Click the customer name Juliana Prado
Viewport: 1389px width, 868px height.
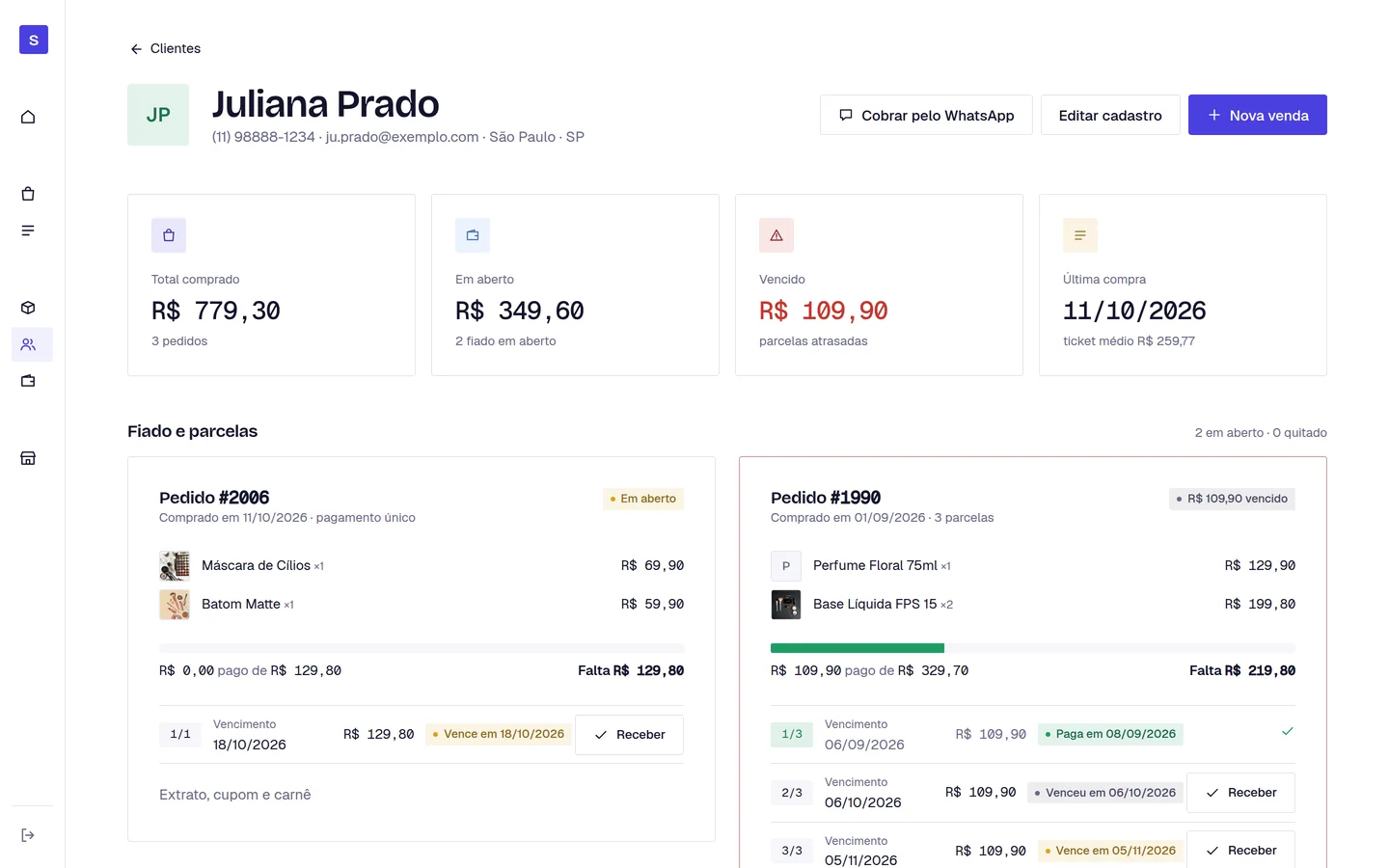(x=326, y=104)
